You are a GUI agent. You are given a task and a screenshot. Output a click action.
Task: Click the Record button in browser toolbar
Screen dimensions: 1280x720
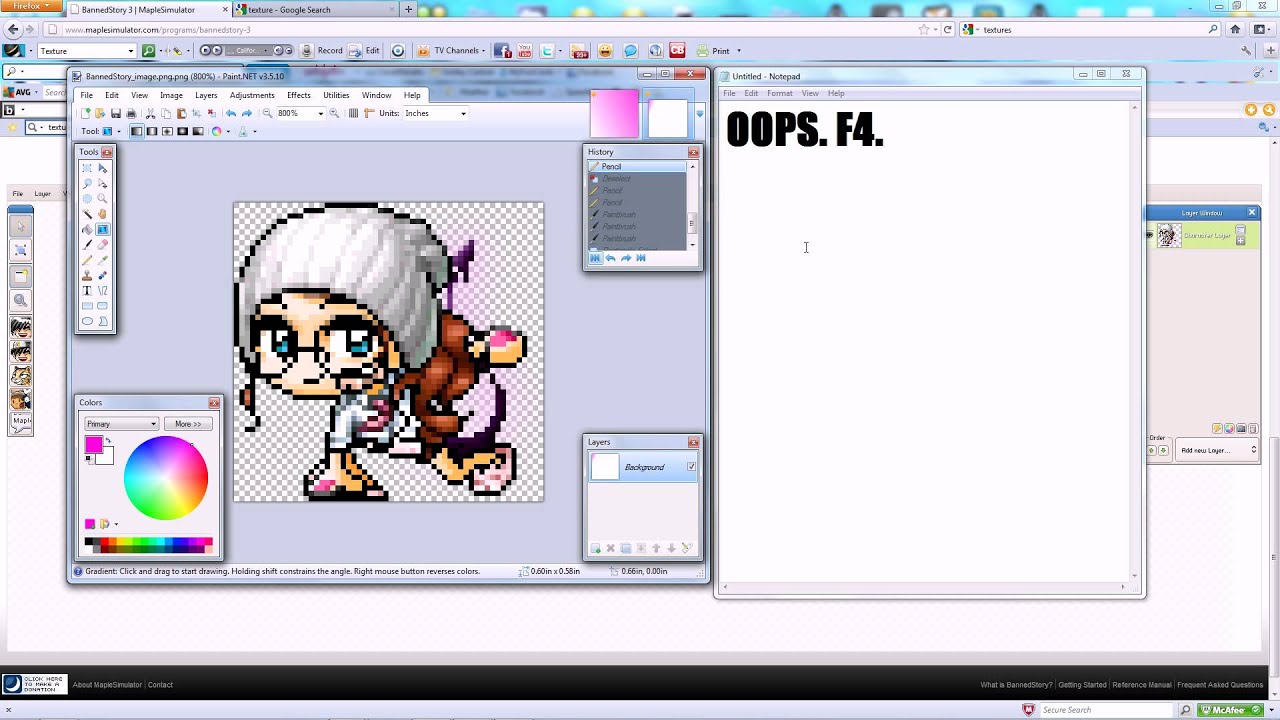322,51
